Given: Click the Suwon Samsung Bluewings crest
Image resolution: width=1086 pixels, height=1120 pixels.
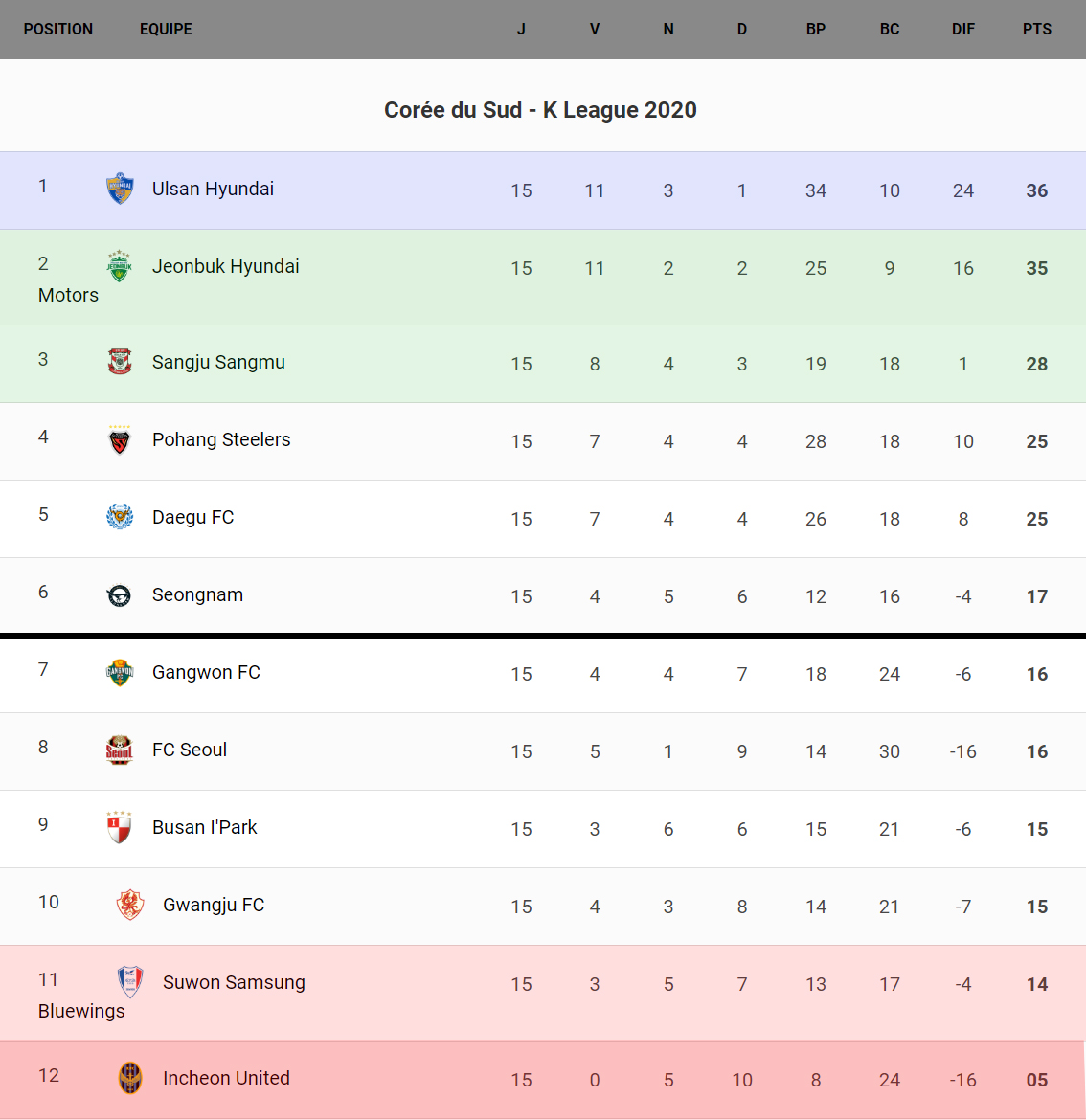Looking at the screenshot, I should 130,982.
